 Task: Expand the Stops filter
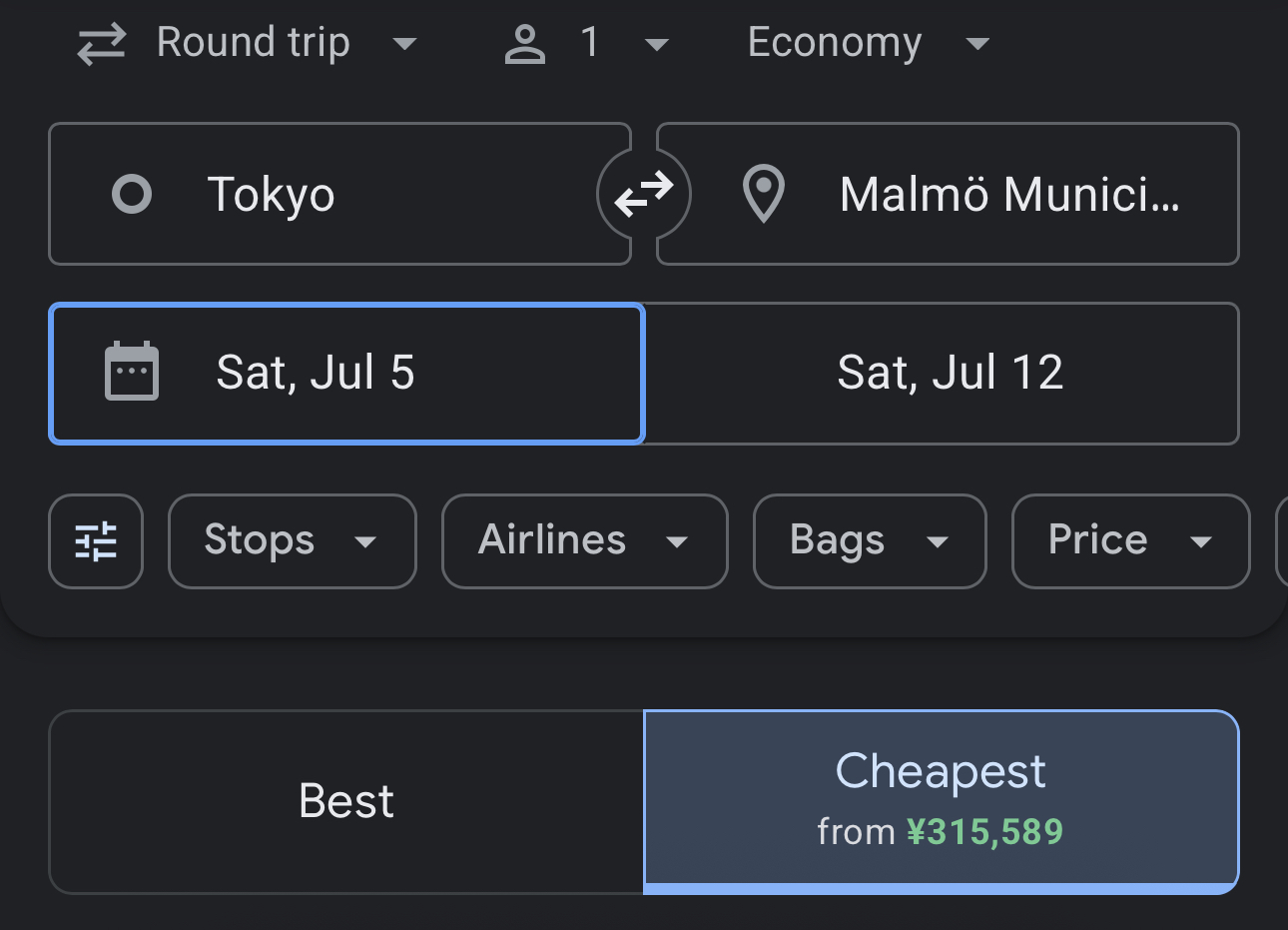pos(293,541)
